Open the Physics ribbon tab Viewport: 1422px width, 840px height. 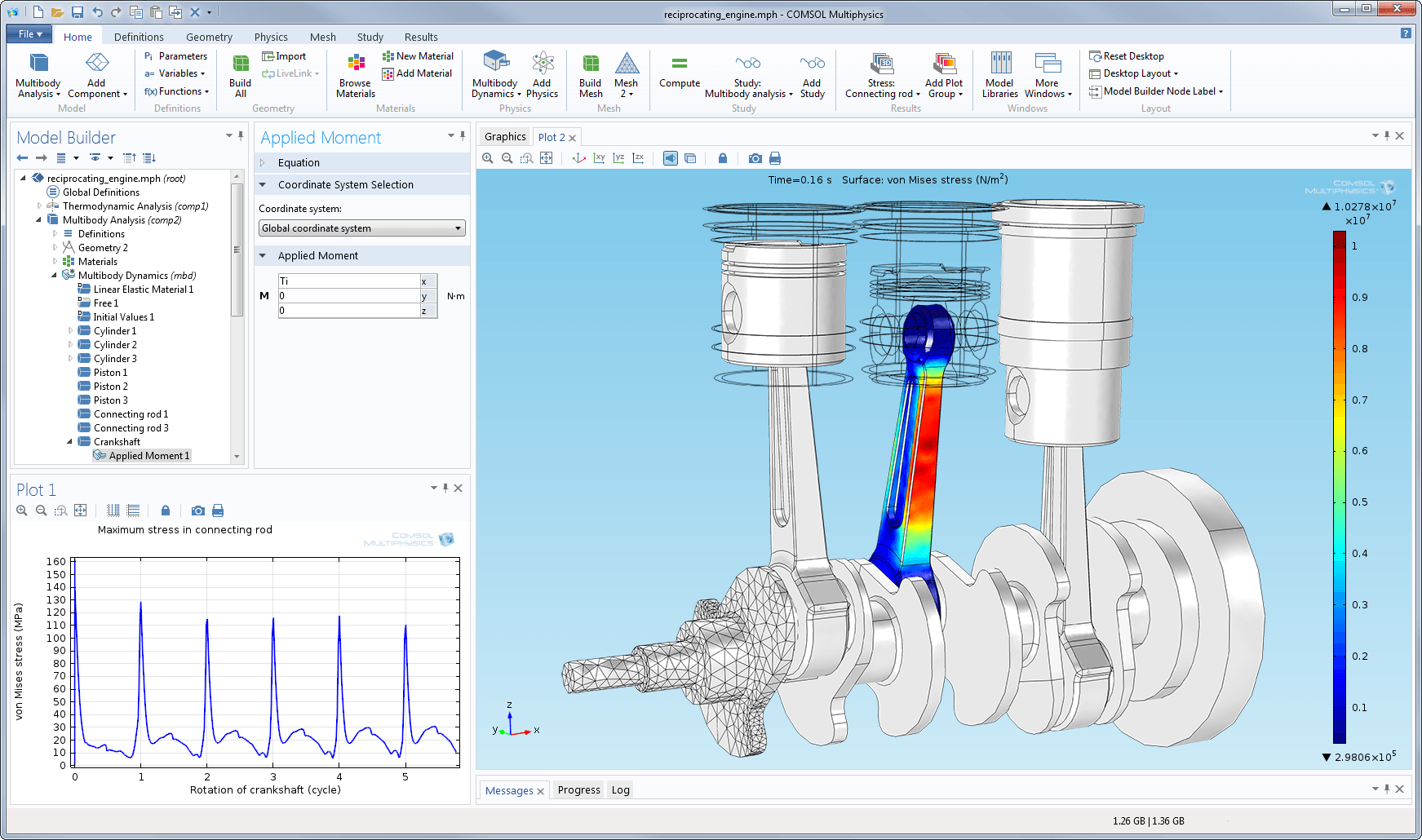[271, 37]
